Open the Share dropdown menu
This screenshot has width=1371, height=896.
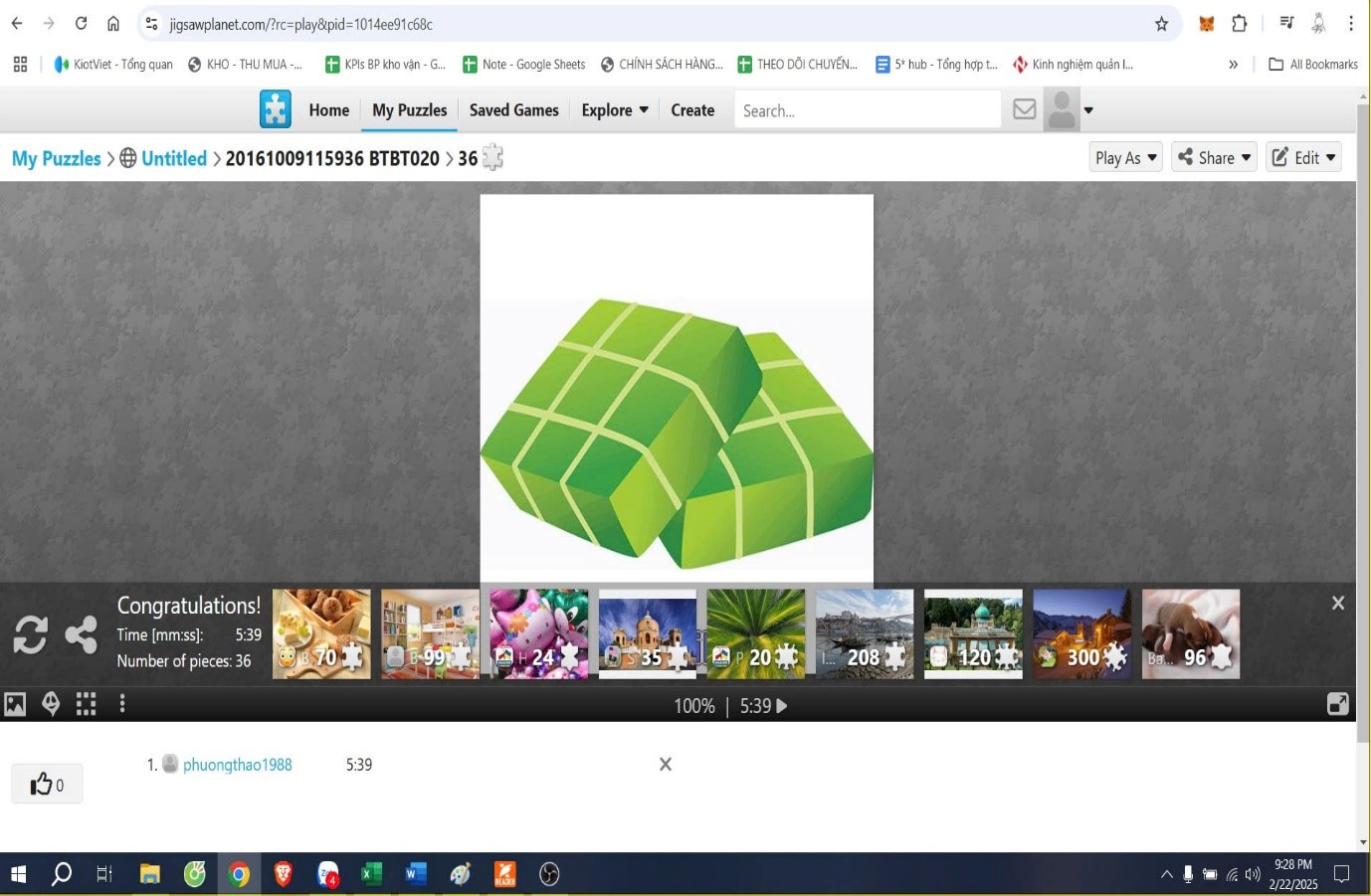click(x=1214, y=157)
